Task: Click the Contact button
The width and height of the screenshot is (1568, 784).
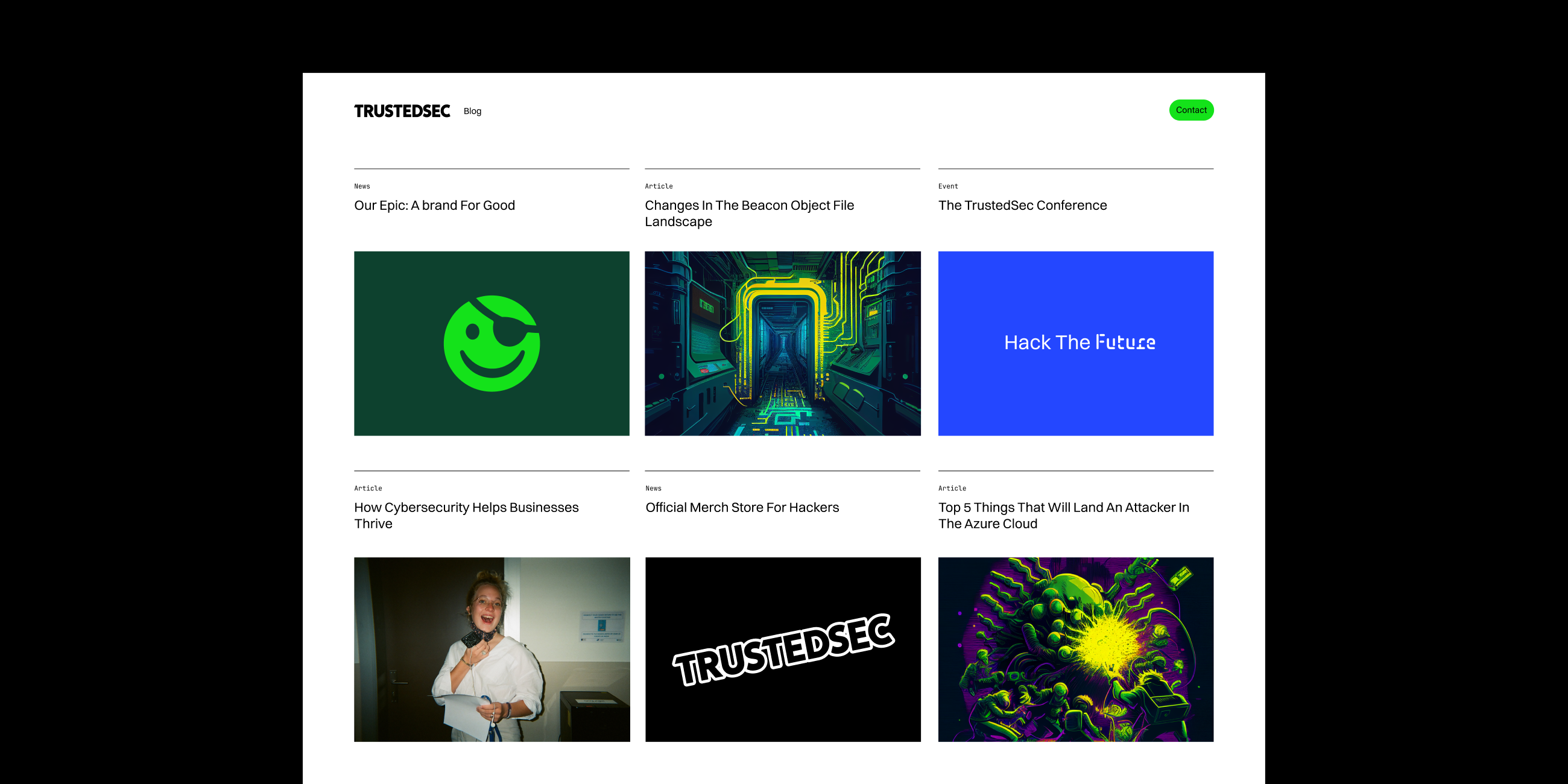Action: 1190,110
